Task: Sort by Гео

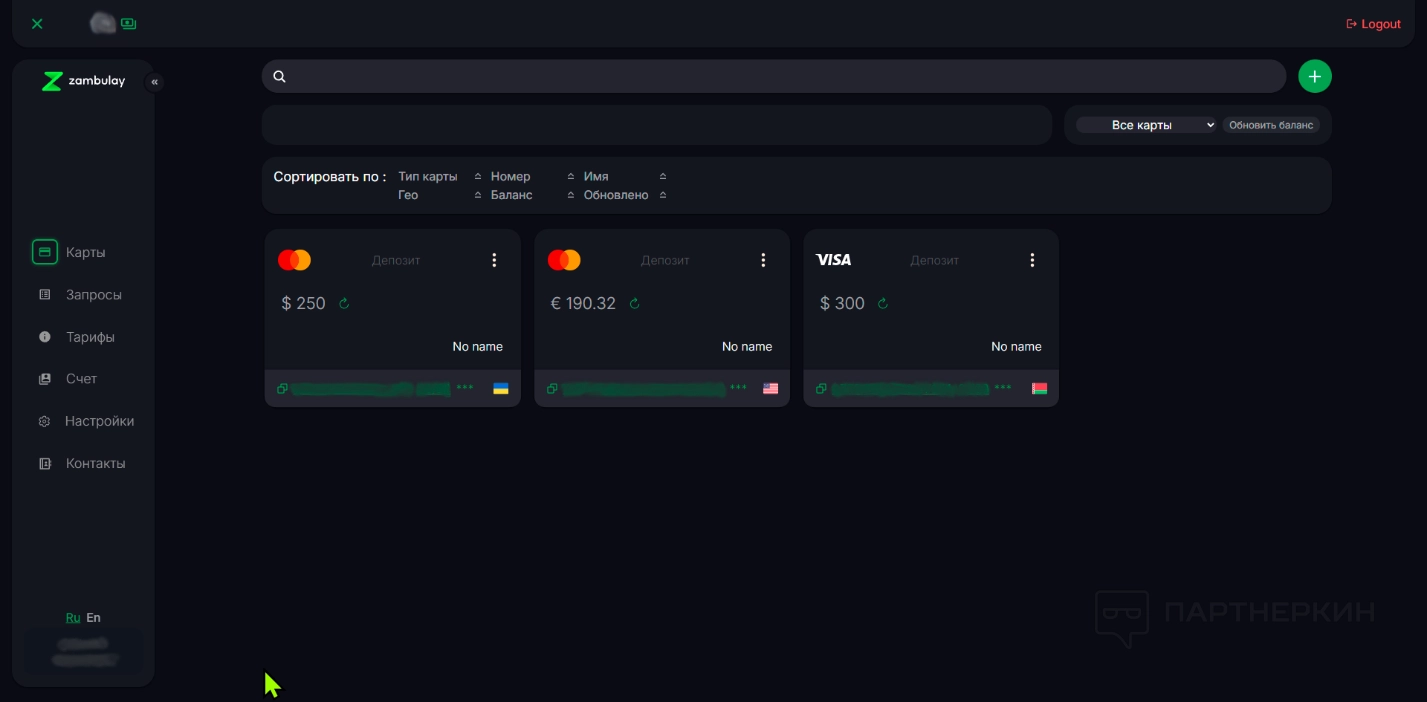Action: (408, 195)
